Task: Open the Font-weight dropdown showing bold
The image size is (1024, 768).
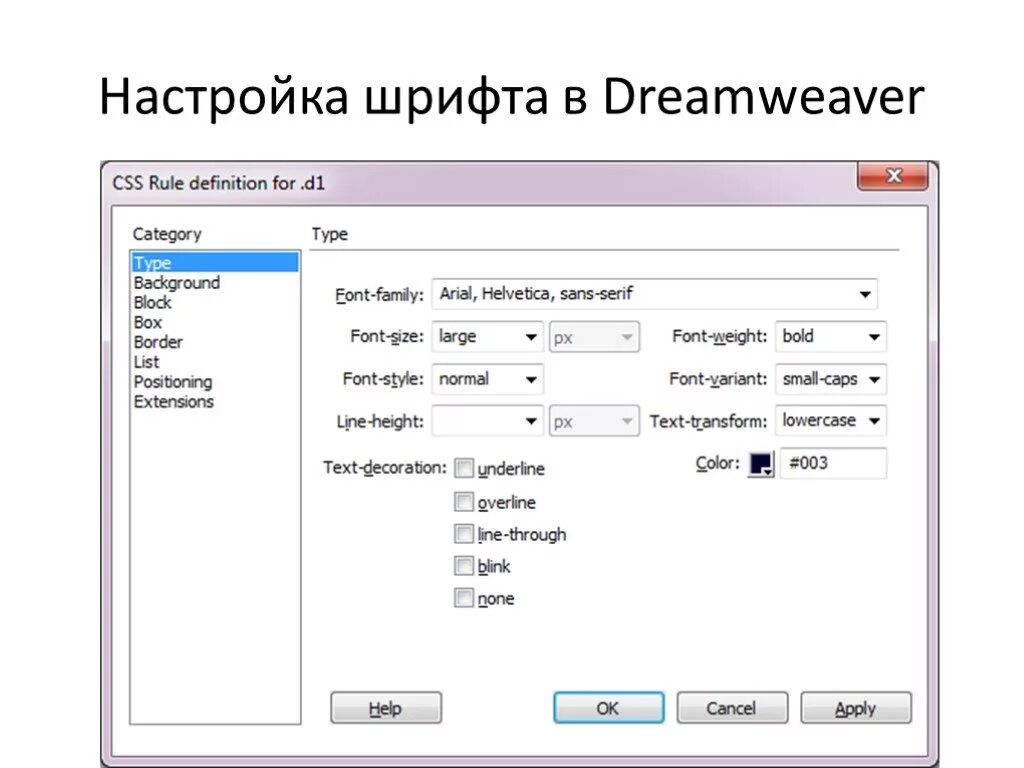Action: point(831,337)
